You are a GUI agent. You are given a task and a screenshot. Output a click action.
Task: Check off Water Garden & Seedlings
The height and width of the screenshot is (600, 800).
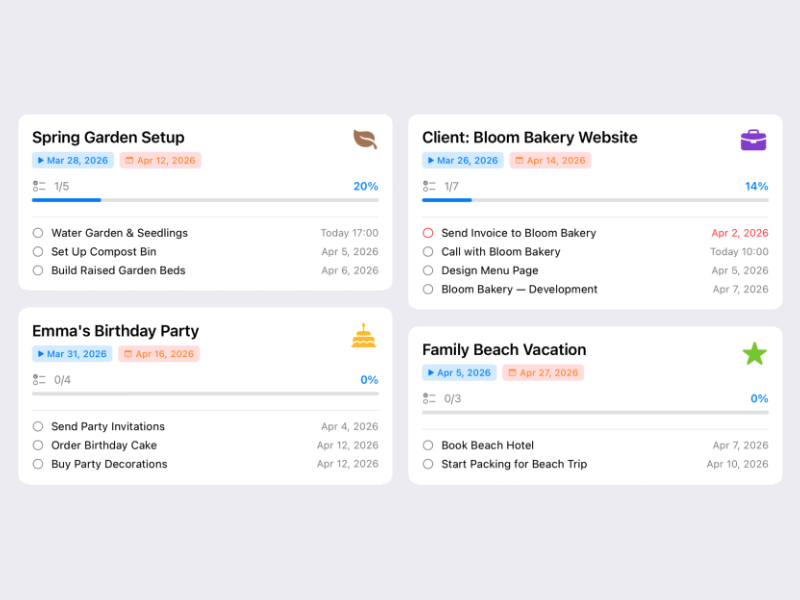click(x=37, y=232)
